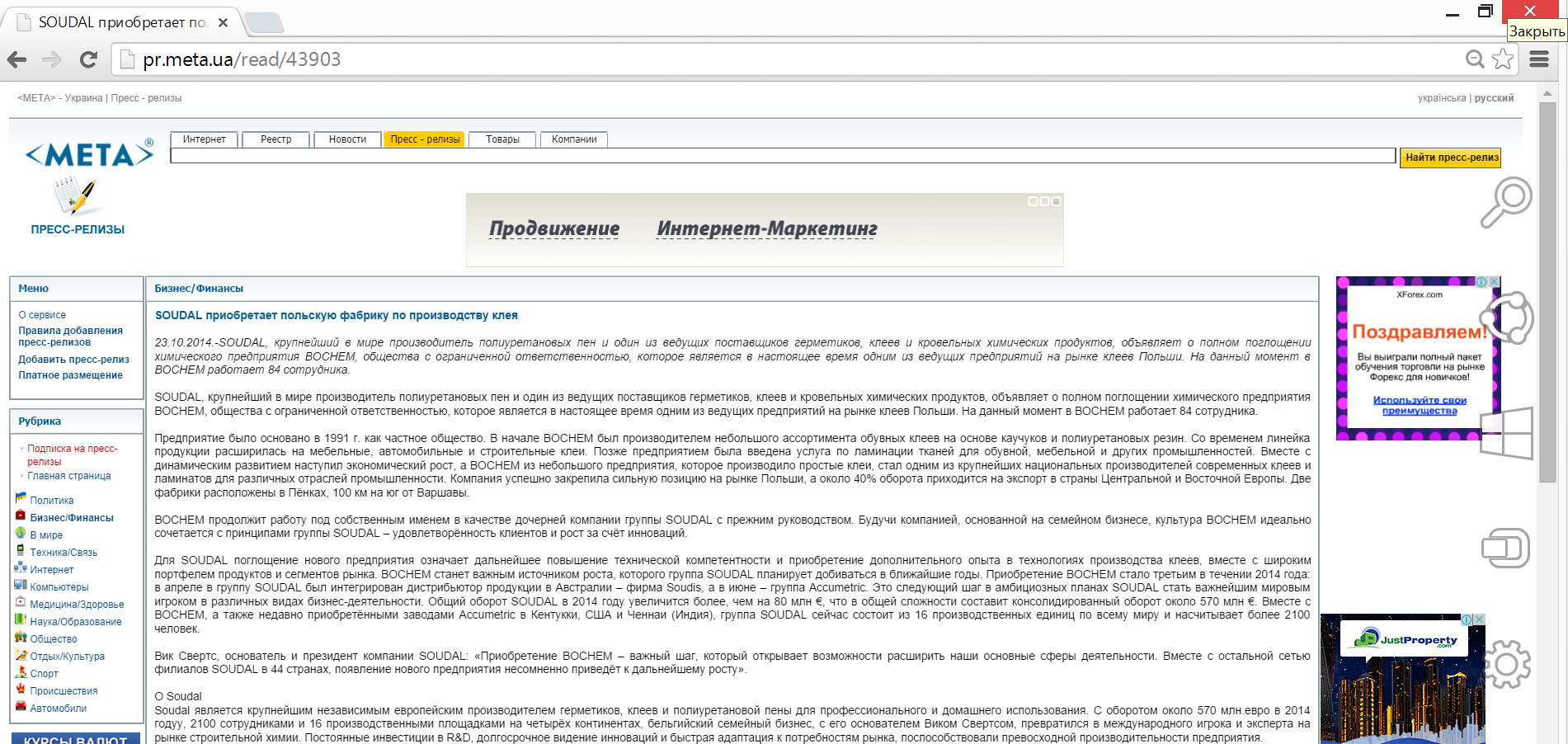Open Windows Settings charm gear
Image resolution: width=1568 pixels, height=744 pixels.
tap(1506, 664)
